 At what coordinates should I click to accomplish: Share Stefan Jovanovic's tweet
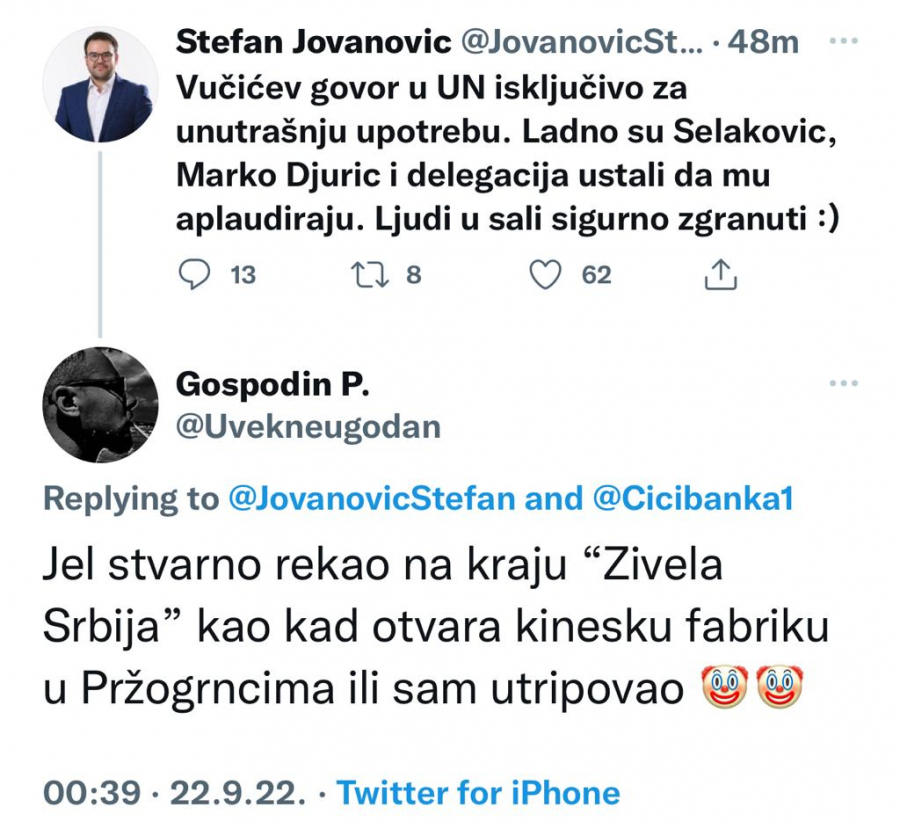coord(720,275)
